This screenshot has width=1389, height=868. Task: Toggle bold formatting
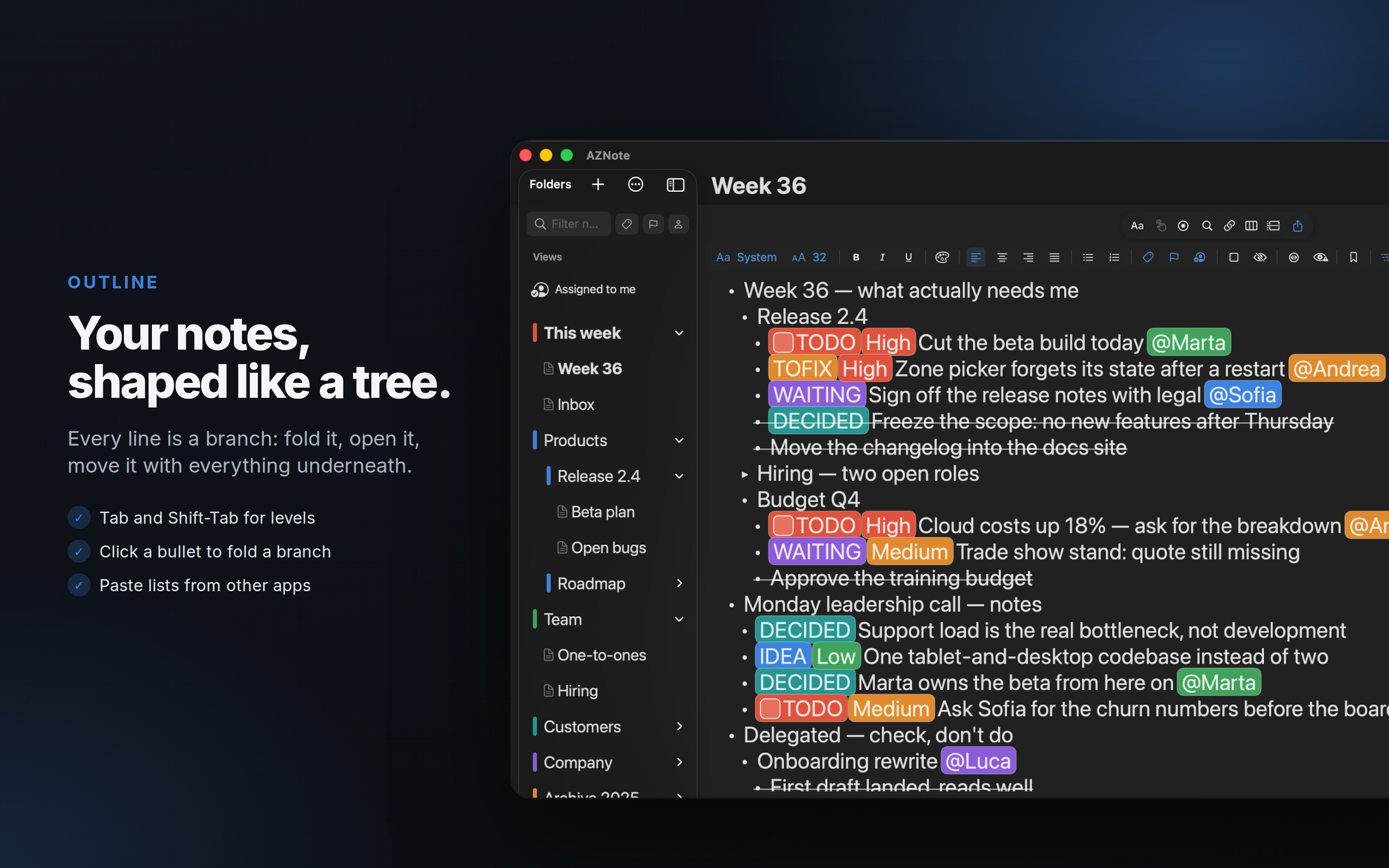coord(856,257)
